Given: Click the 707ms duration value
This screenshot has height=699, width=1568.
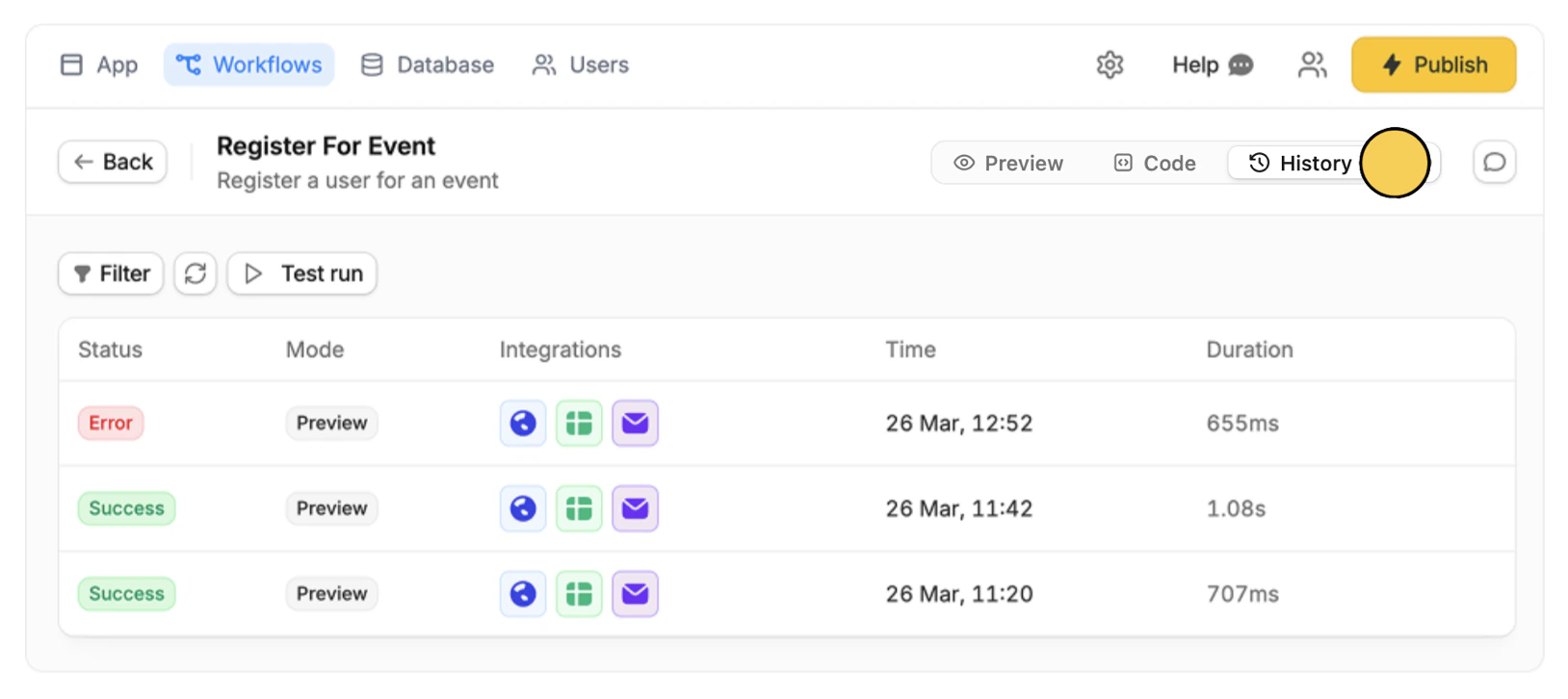Looking at the screenshot, I should coord(1242,594).
